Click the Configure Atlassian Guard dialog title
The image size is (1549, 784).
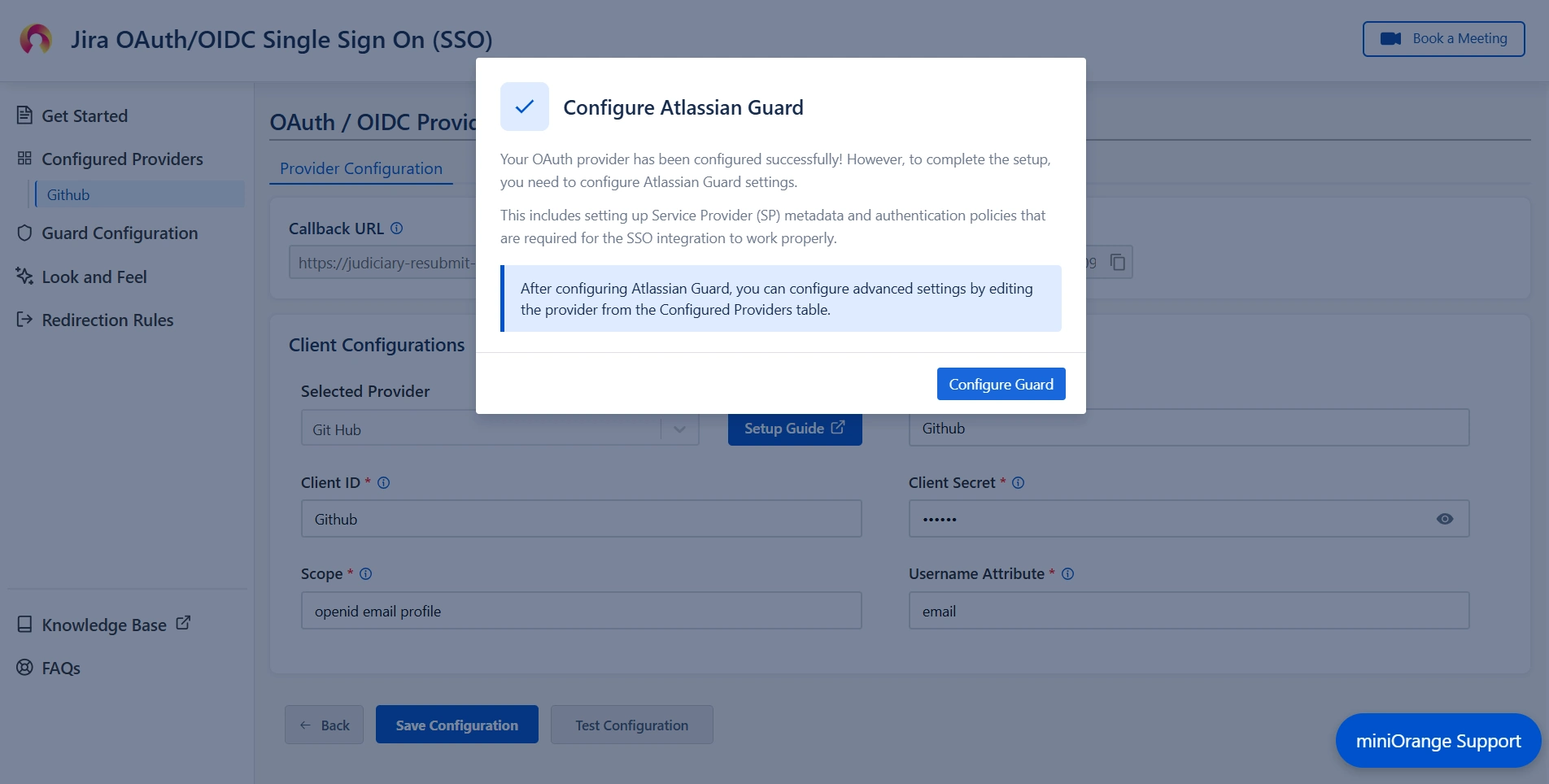683,107
